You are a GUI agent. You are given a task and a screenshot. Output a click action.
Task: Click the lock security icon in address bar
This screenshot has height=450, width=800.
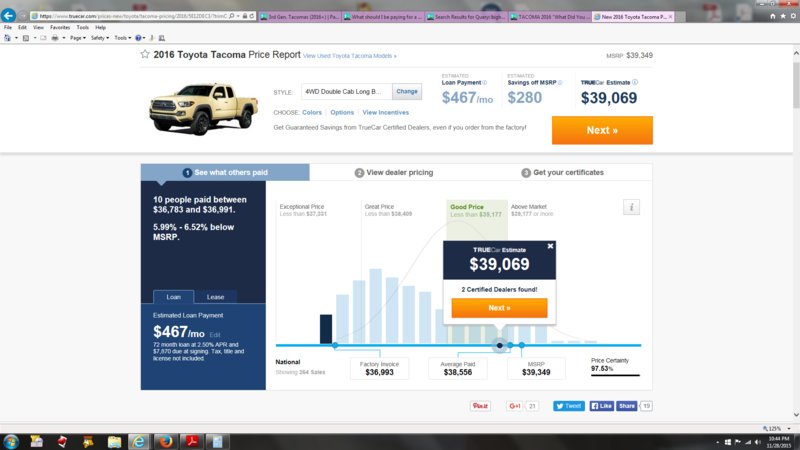pos(244,16)
